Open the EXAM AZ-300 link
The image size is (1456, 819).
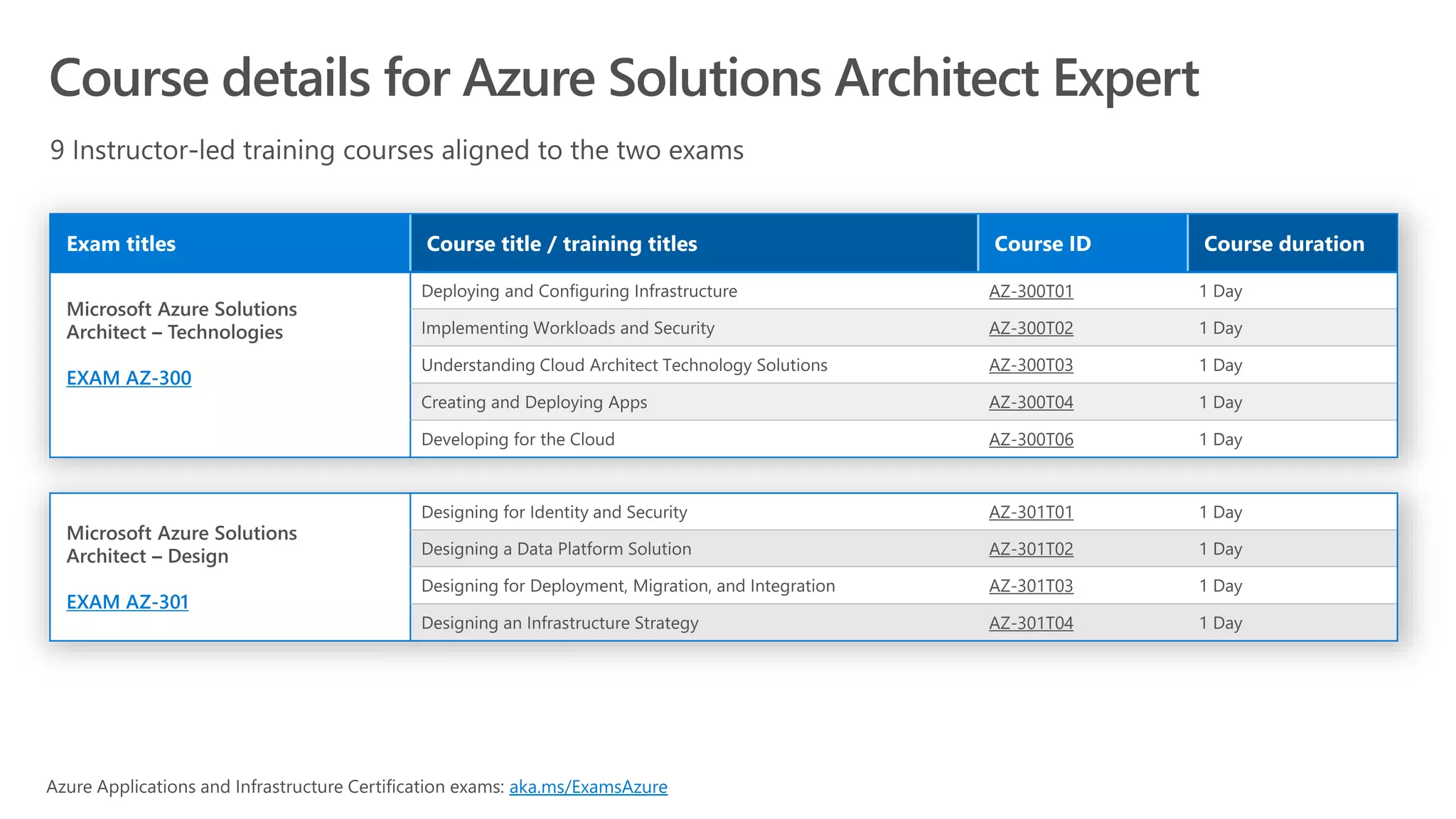129,378
